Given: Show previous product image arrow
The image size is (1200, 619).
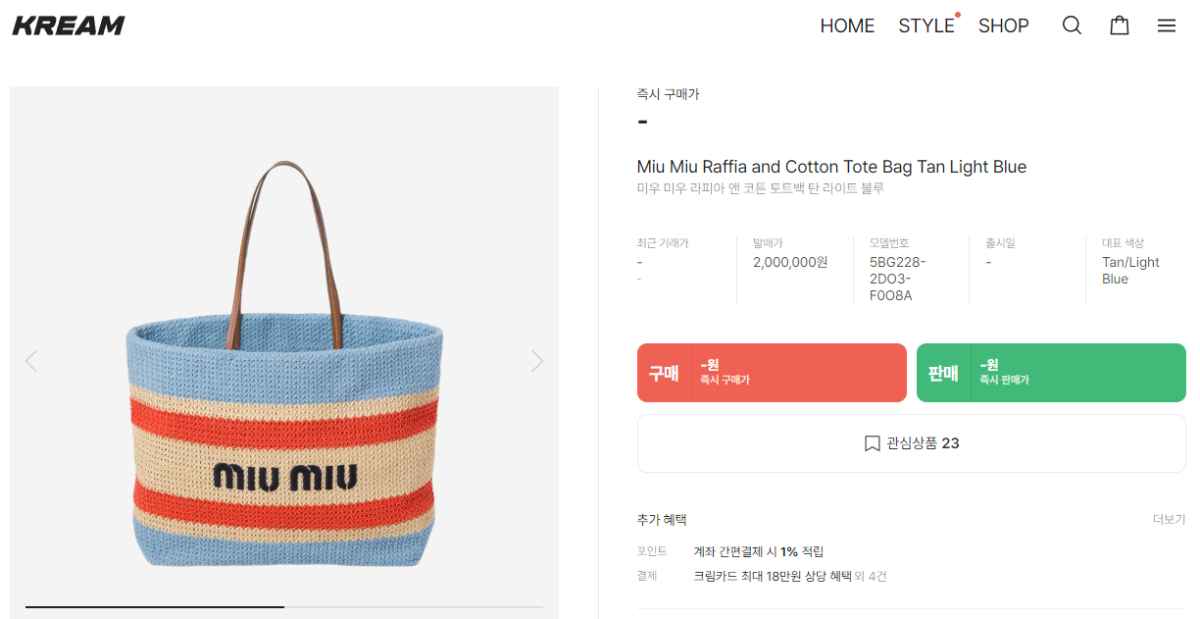Looking at the screenshot, I should [x=31, y=361].
